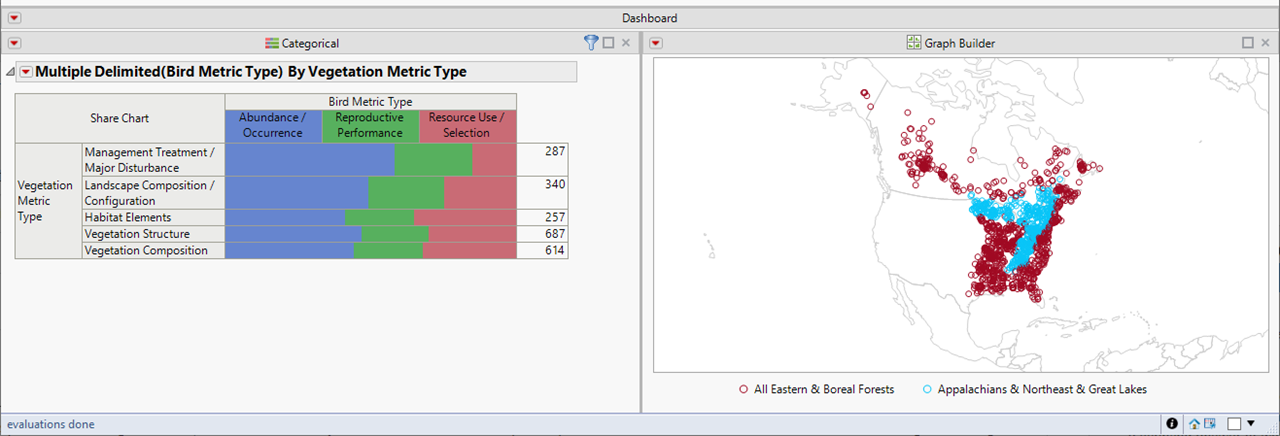Click blue share bar in Vegetation Structure row
1280x436 pixels.
click(x=294, y=234)
